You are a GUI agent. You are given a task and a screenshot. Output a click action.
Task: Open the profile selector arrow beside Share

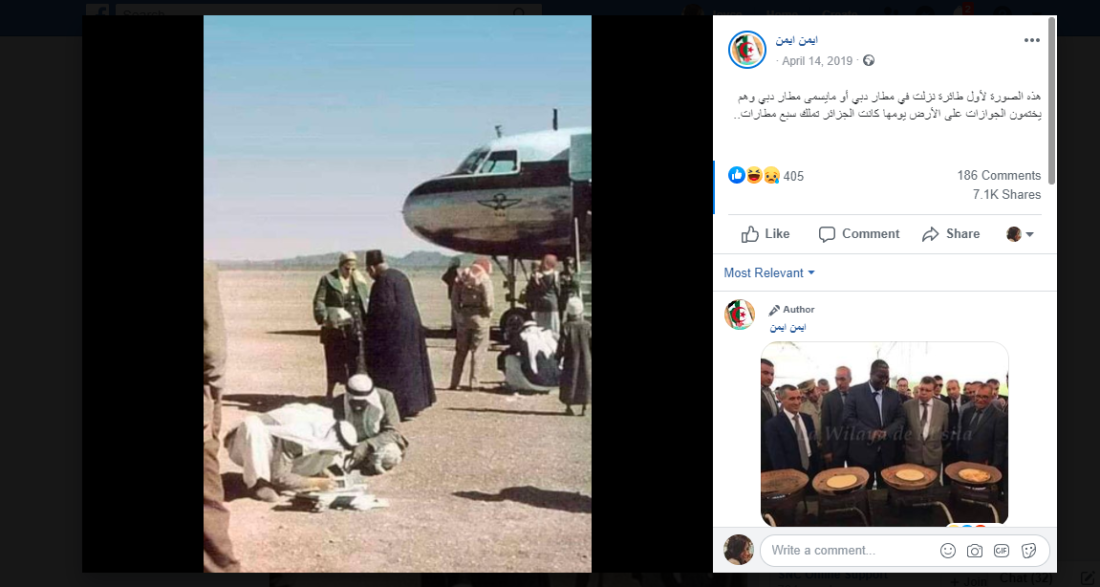[x=1020, y=234]
